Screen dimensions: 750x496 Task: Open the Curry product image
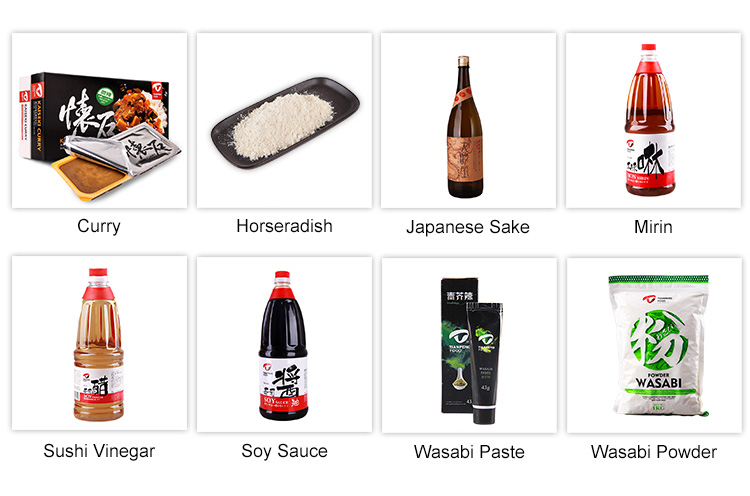tap(99, 121)
